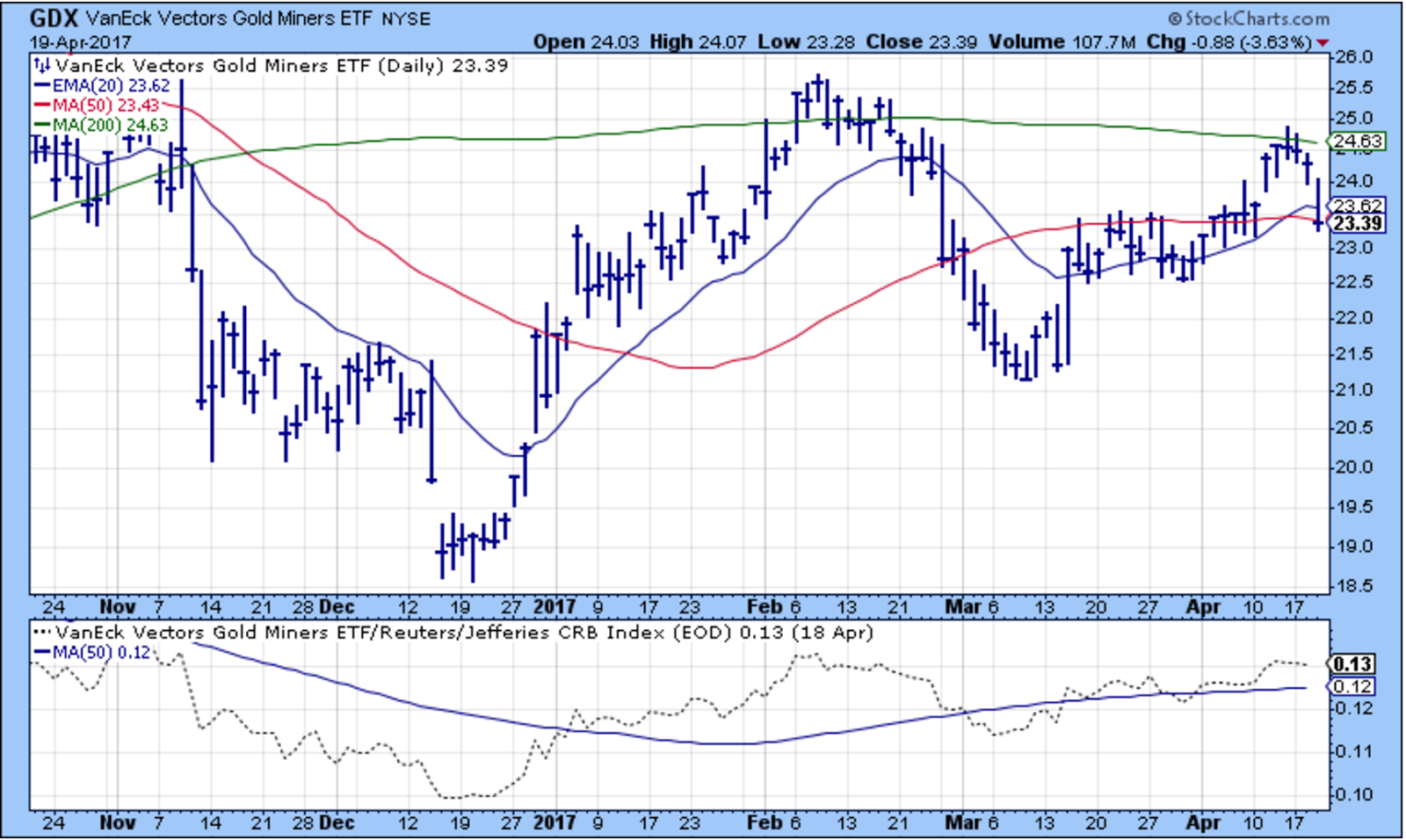Viewport: 1406px width, 840px height.
Task: Click the CRB Index ratio legend text
Action: coord(465,633)
